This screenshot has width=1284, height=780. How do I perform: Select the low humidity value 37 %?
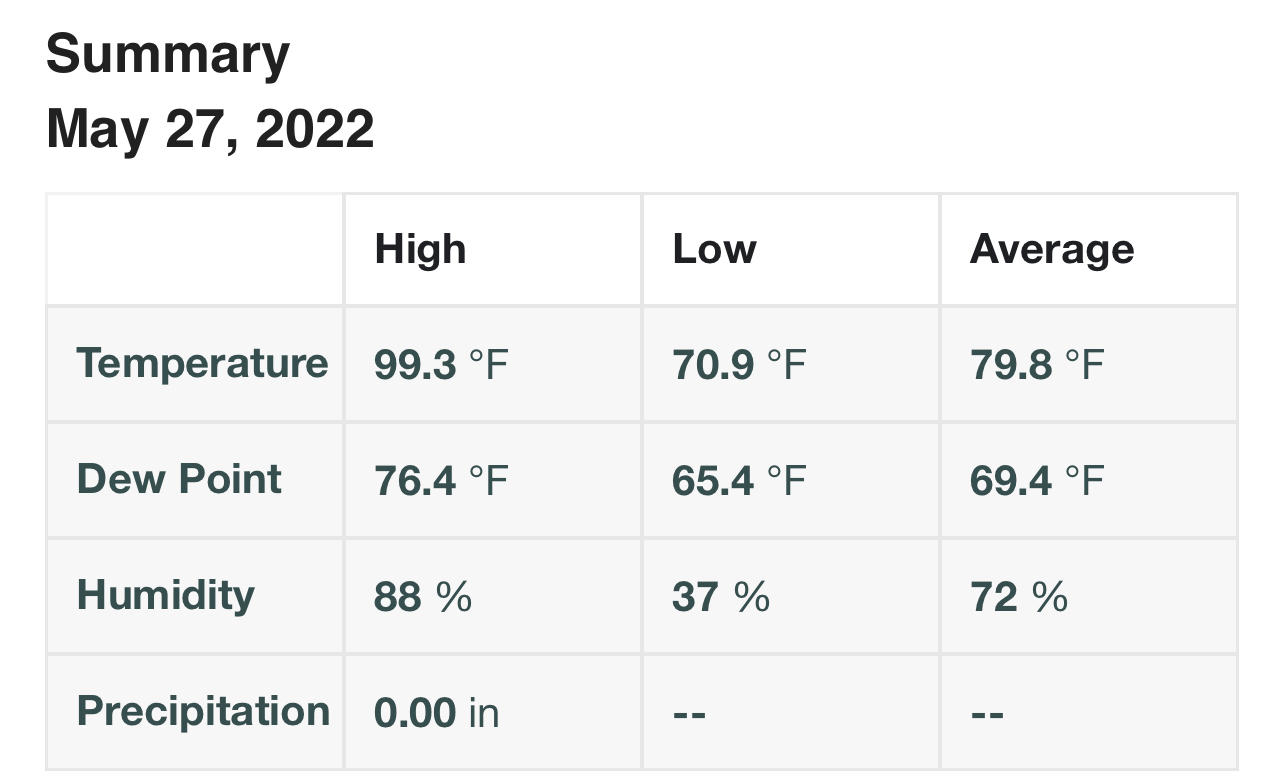721,597
